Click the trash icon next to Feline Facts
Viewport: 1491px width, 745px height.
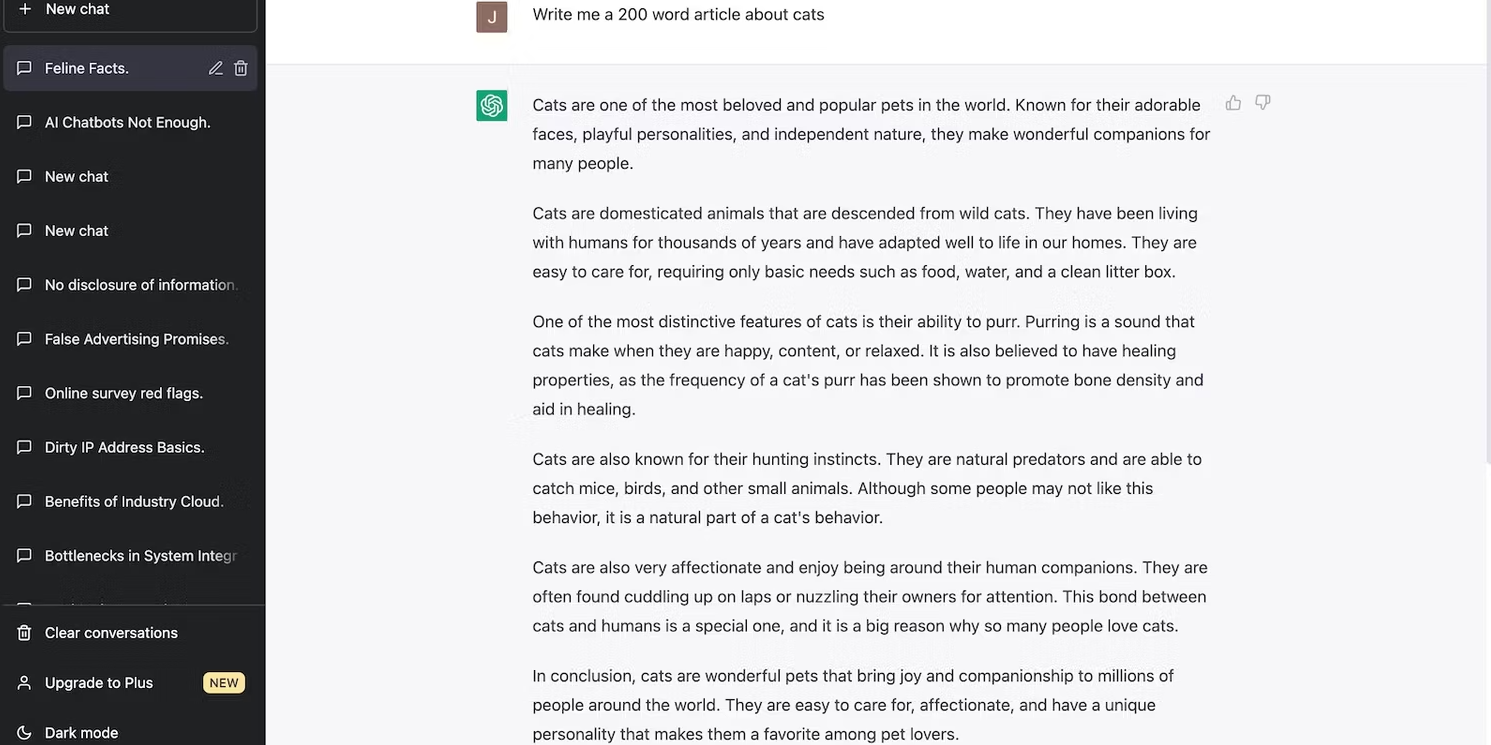[x=241, y=68]
